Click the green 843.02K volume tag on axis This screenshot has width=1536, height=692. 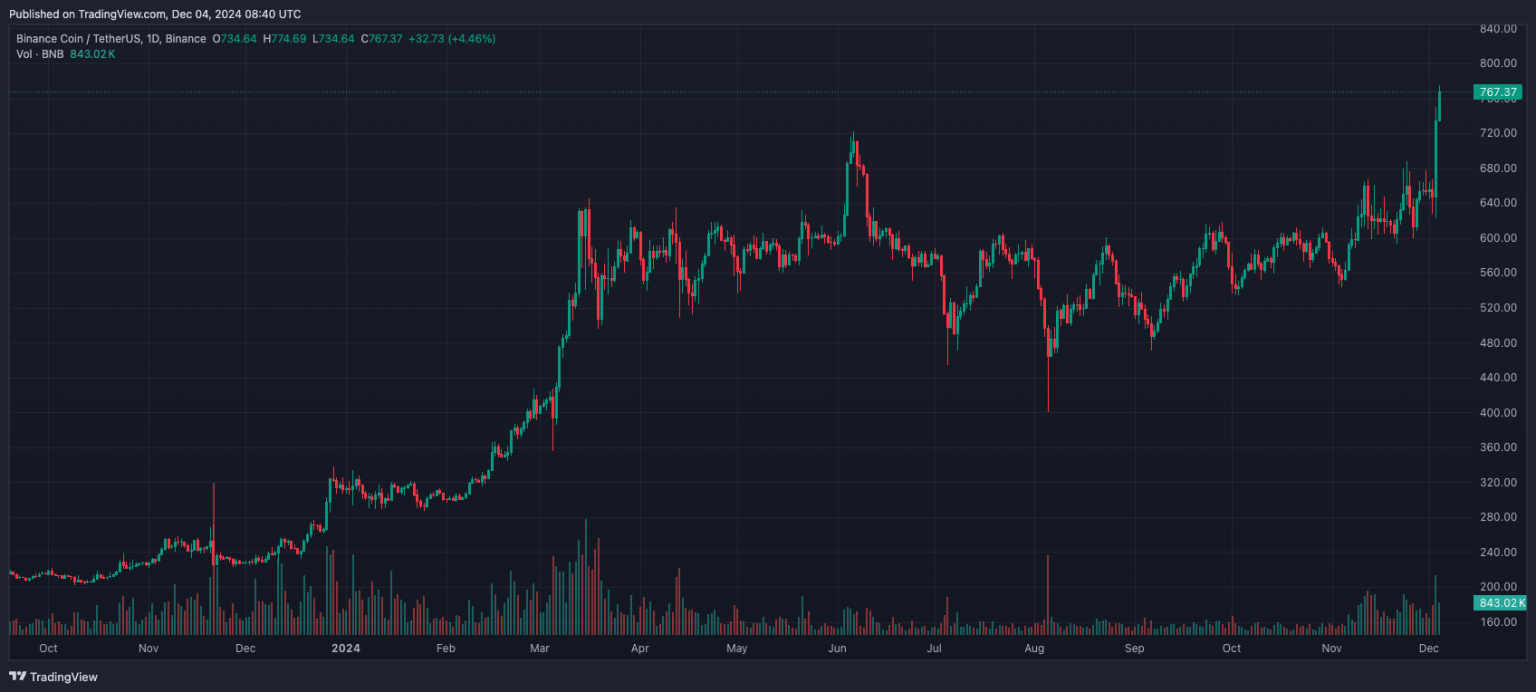pos(1500,603)
